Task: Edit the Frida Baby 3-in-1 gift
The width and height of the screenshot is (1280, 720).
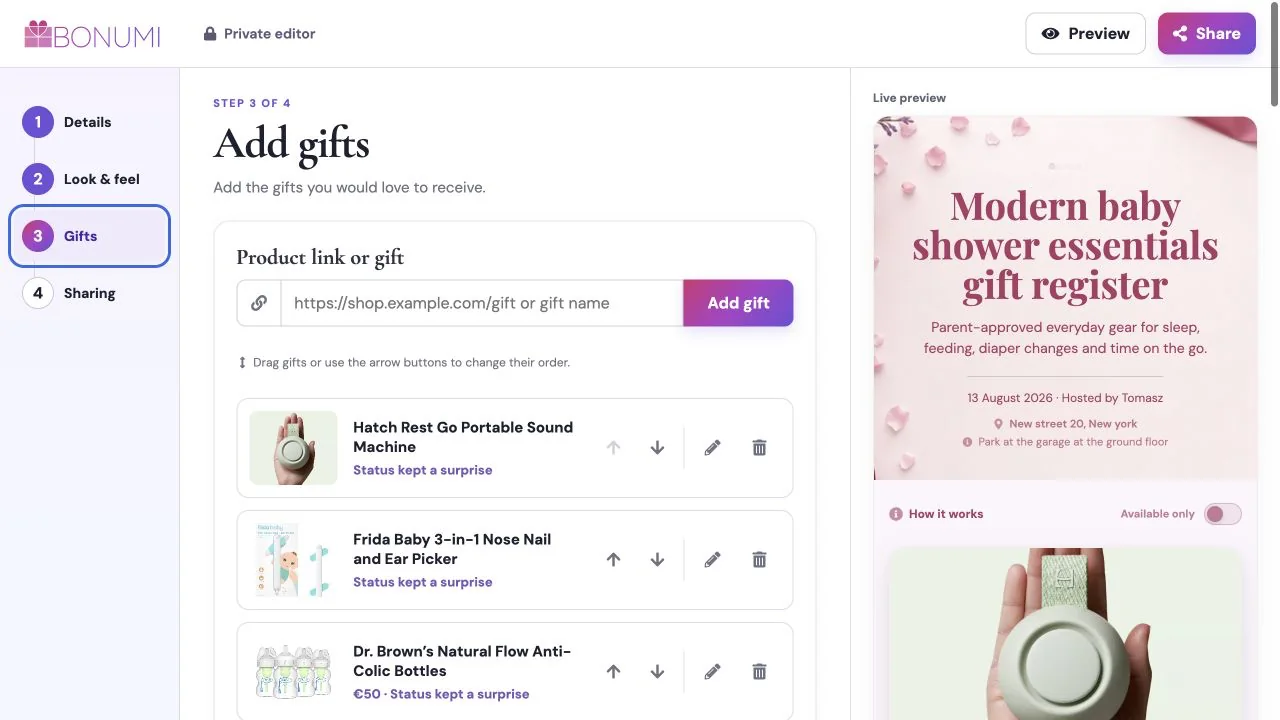Action: 712,560
